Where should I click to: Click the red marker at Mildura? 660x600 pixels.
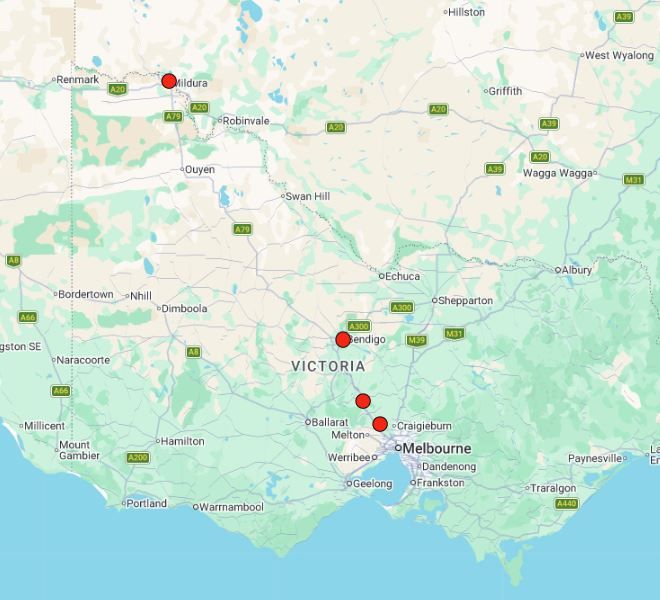point(169,81)
